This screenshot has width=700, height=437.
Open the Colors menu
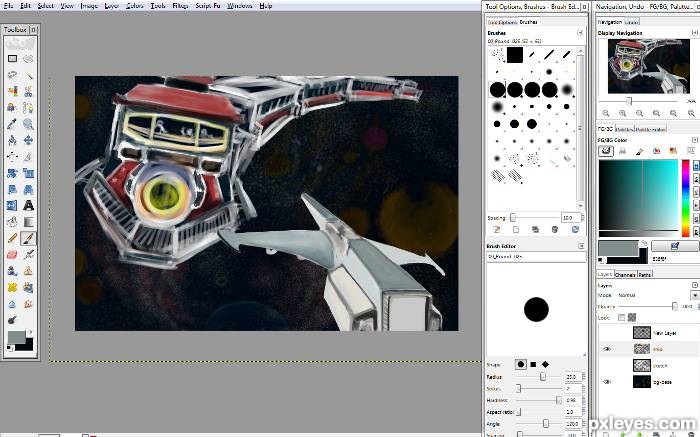click(x=134, y=6)
